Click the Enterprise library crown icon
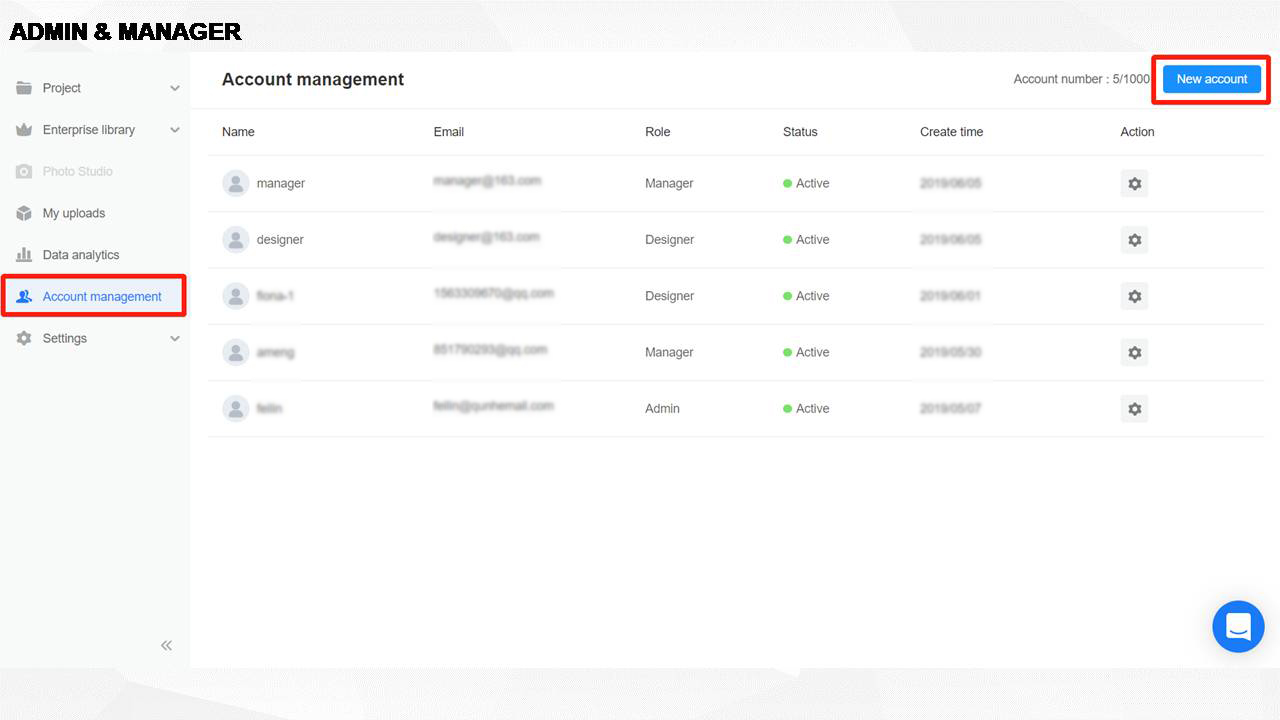Image resolution: width=1280 pixels, height=720 pixels. [x=24, y=130]
